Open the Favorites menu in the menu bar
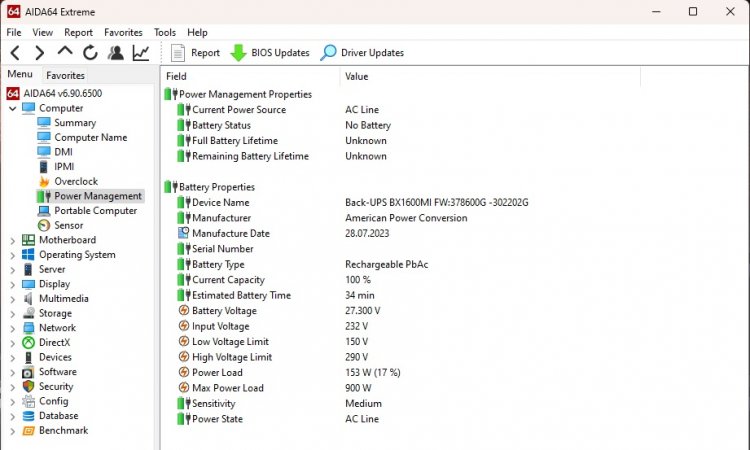 123,33
